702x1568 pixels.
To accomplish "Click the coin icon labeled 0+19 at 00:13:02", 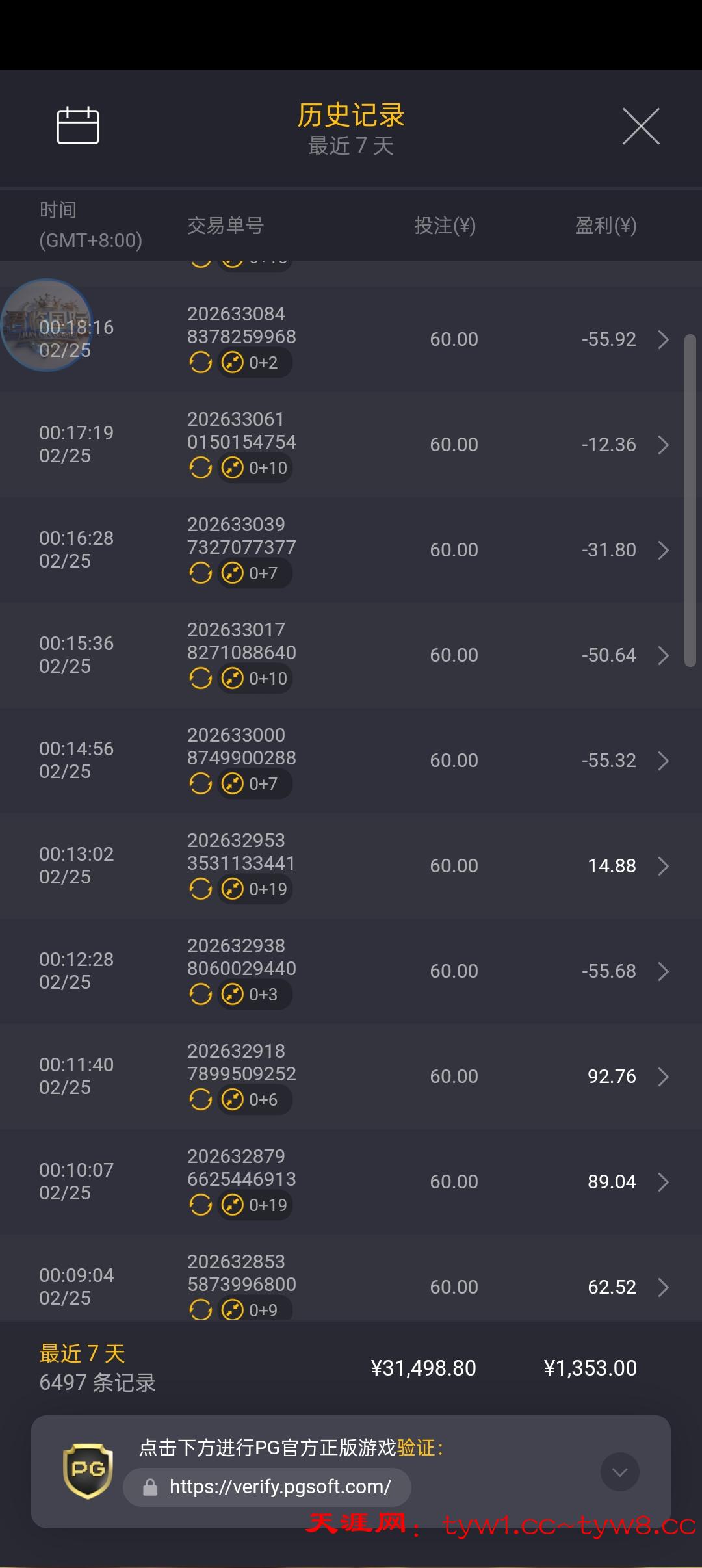I will coord(232,889).
